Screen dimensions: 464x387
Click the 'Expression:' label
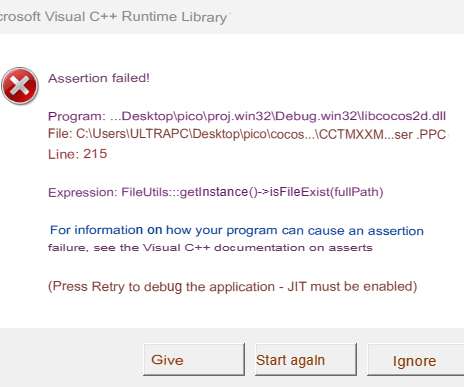(83, 193)
